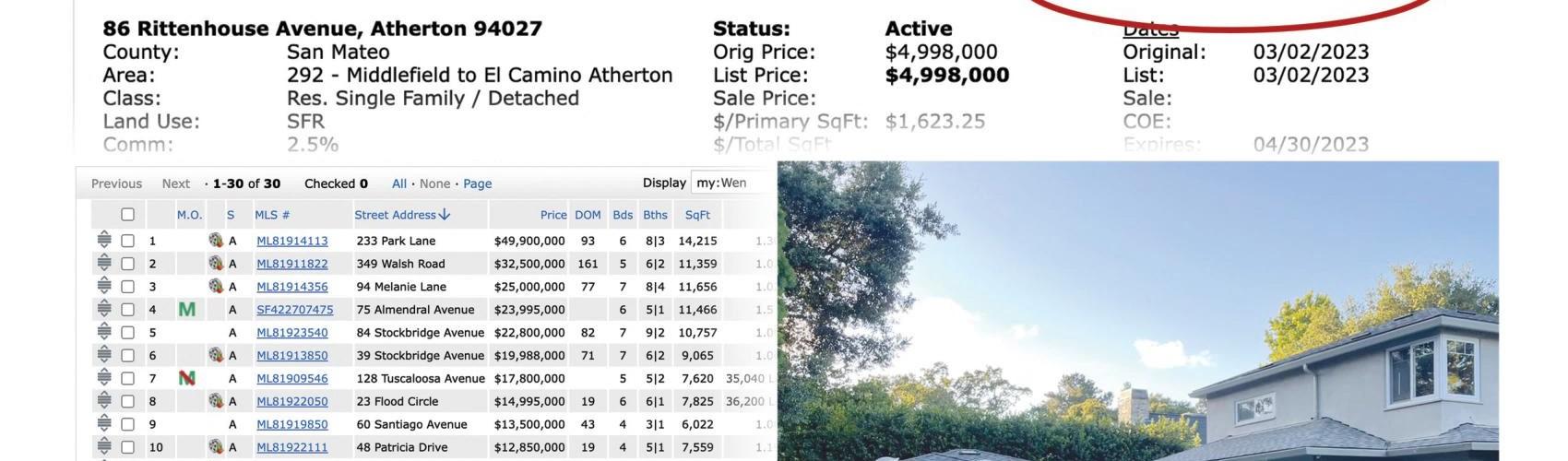Sort listings by Price column header
The width and height of the screenshot is (1568, 461).
[x=553, y=215]
